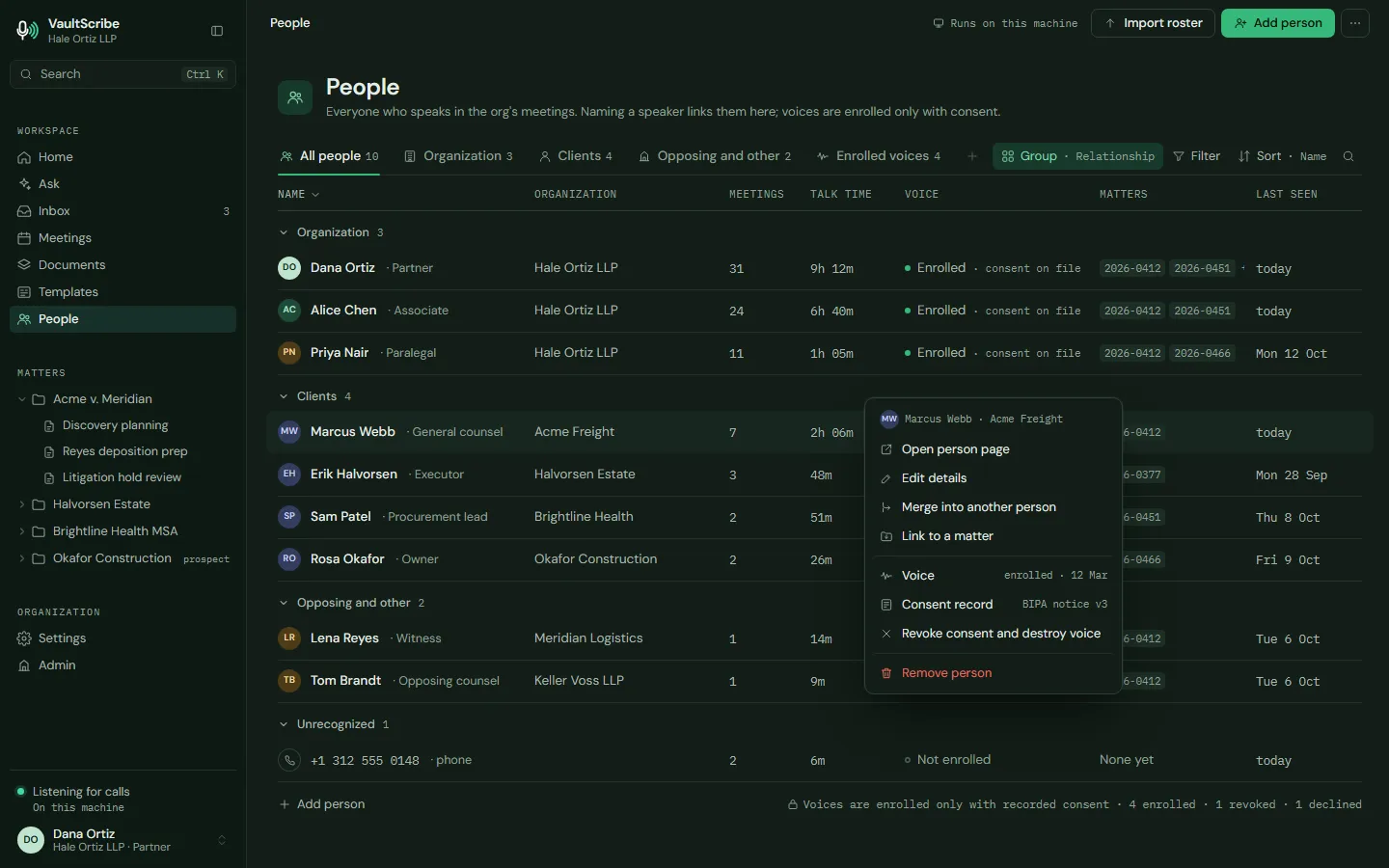Open the Reyes deposition prep document
Screen dimensions: 1389x868
coord(125,451)
